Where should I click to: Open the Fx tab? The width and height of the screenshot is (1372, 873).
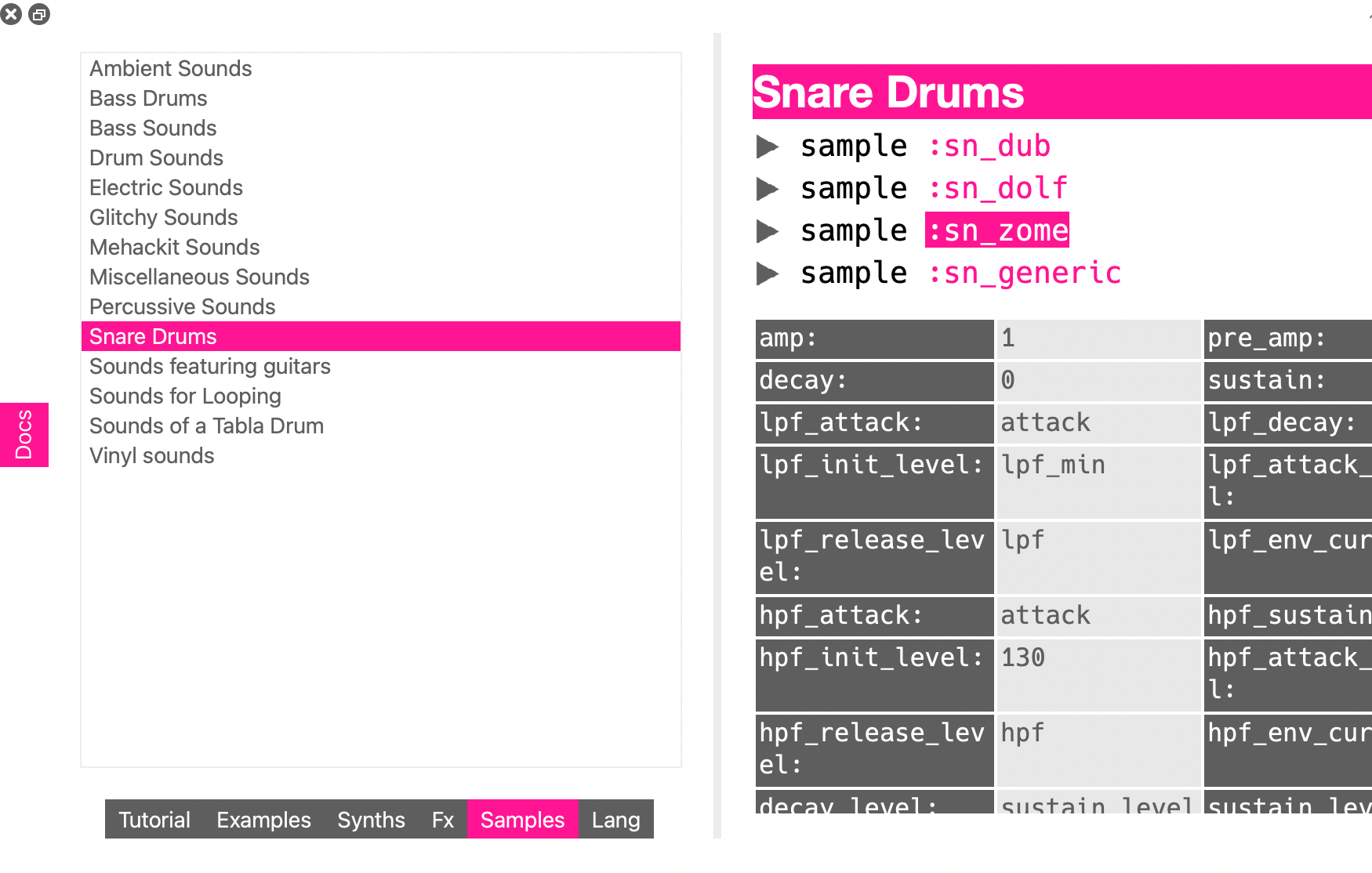point(443,820)
